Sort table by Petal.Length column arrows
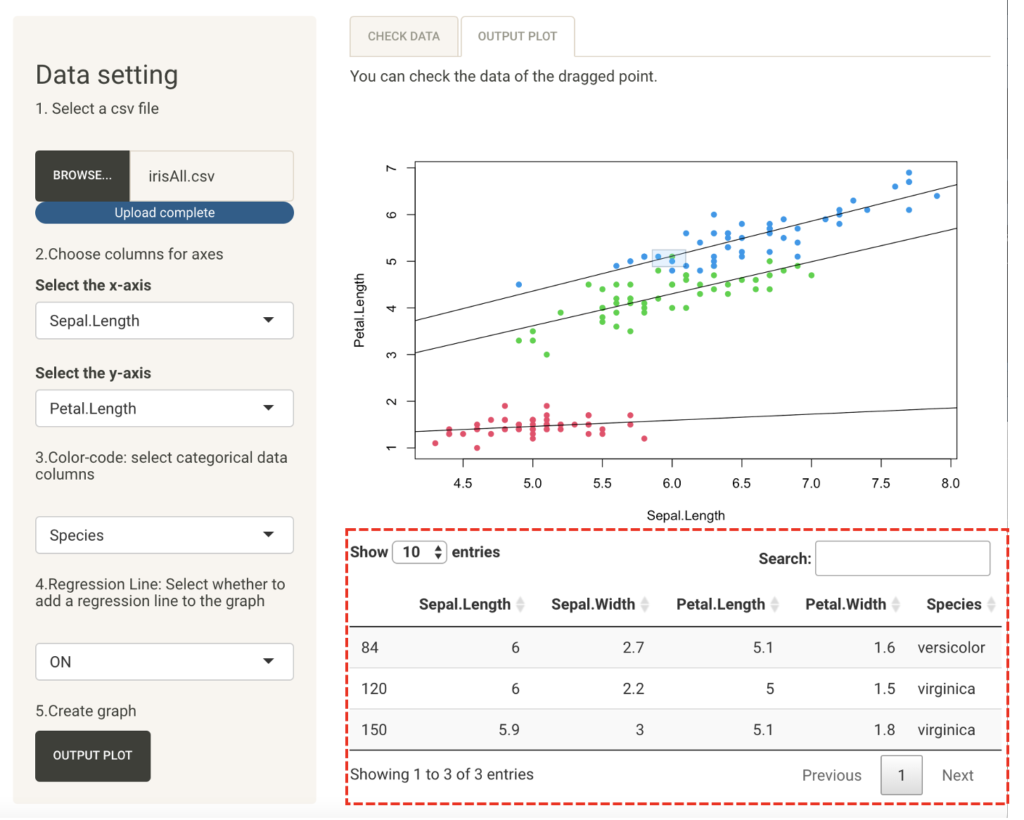 775,605
